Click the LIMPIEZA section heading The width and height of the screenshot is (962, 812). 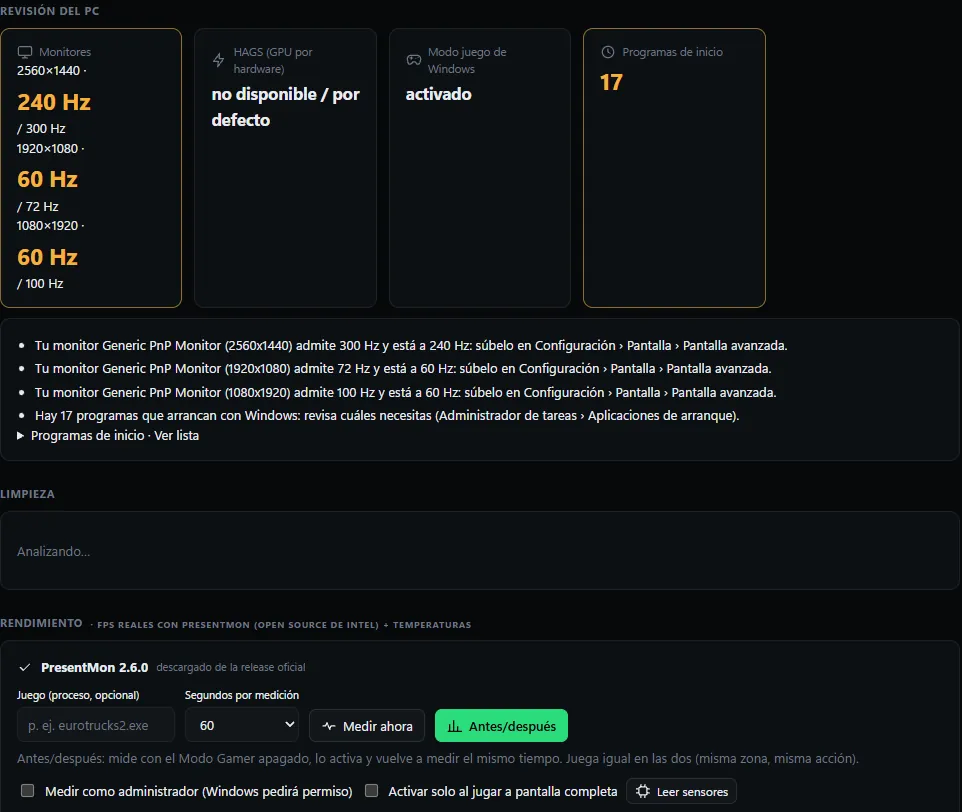pos(27,494)
